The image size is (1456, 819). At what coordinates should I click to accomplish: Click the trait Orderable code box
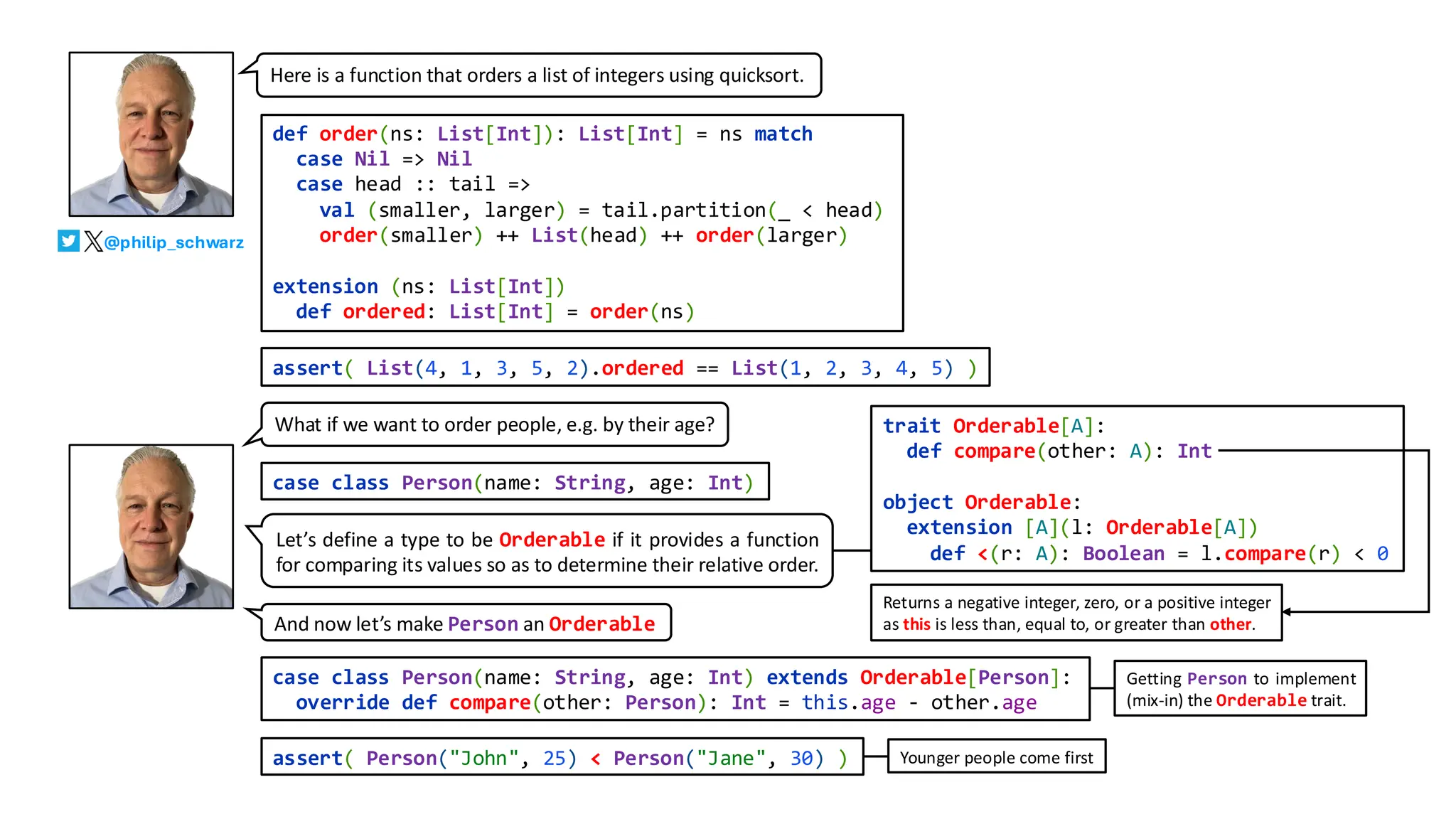[1136, 488]
